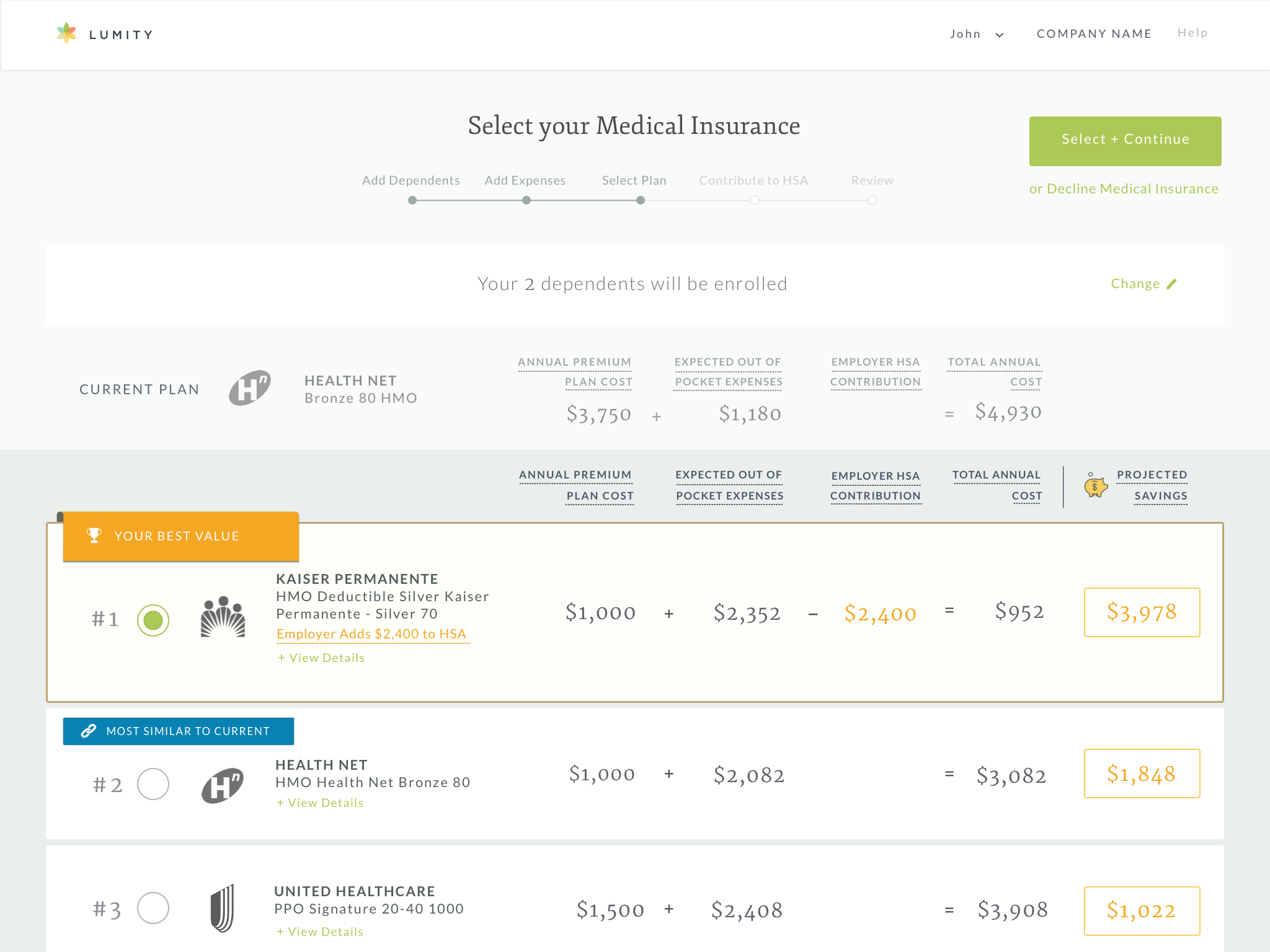This screenshot has height=952, width=1270.
Task: Click the or Decline Medical Insurance link
Action: point(1124,188)
